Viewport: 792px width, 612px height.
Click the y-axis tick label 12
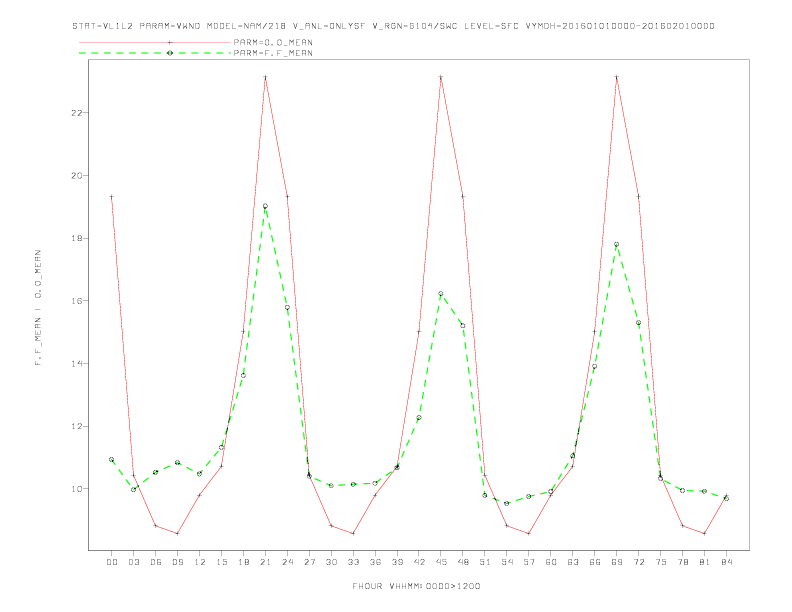(x=77, y=426)
